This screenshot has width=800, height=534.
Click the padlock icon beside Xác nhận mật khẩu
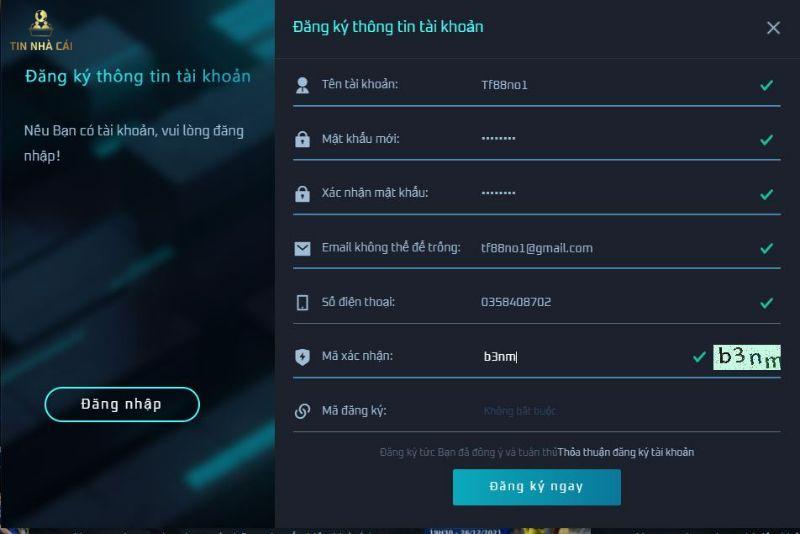302,194
